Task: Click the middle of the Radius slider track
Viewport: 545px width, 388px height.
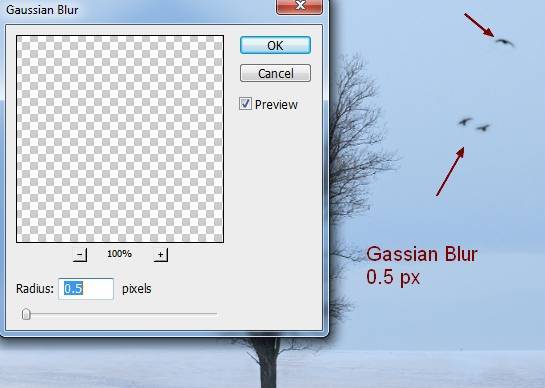Action: click(120, 314)
